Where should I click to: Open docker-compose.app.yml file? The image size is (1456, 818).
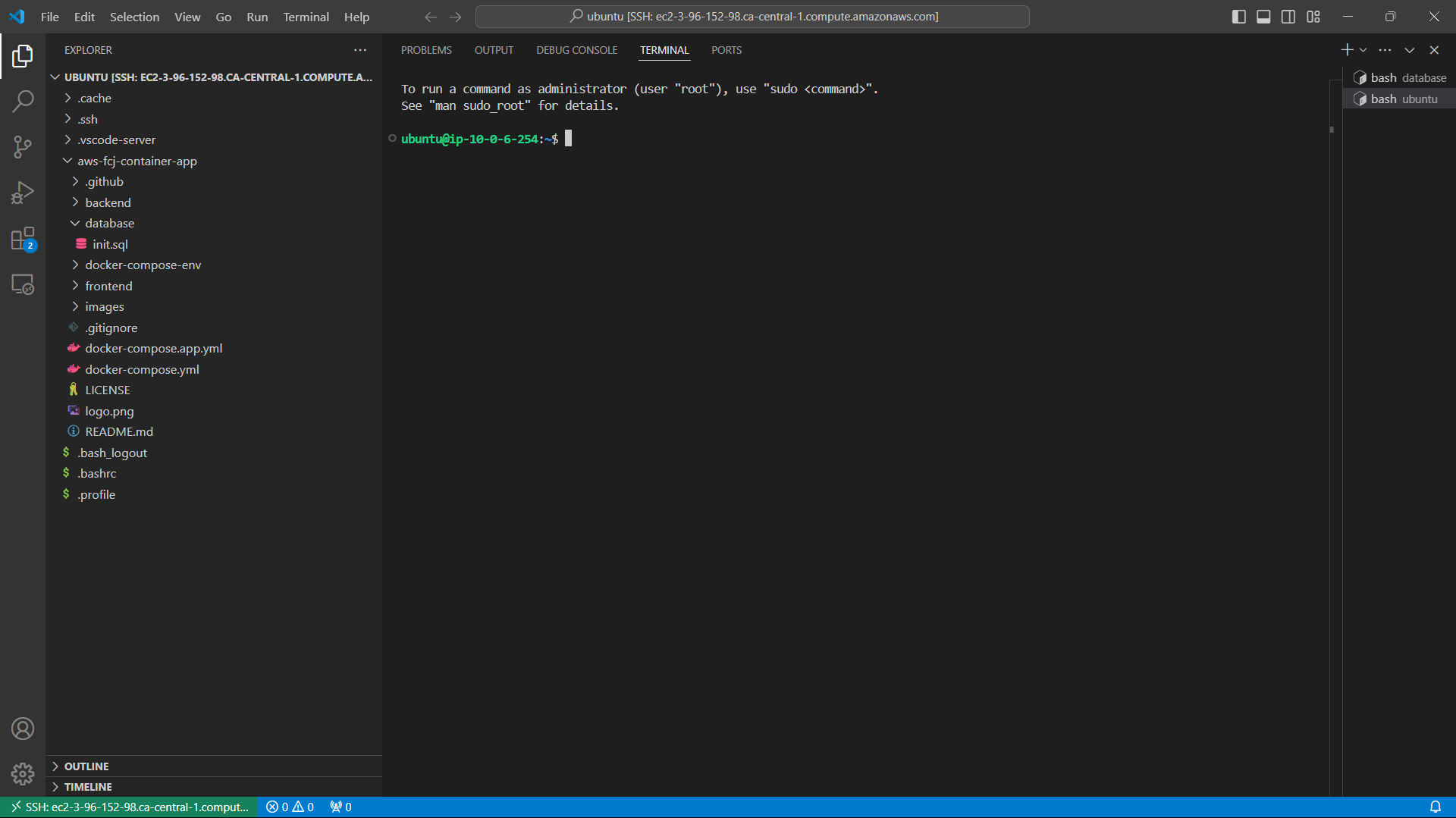point(214,348)
